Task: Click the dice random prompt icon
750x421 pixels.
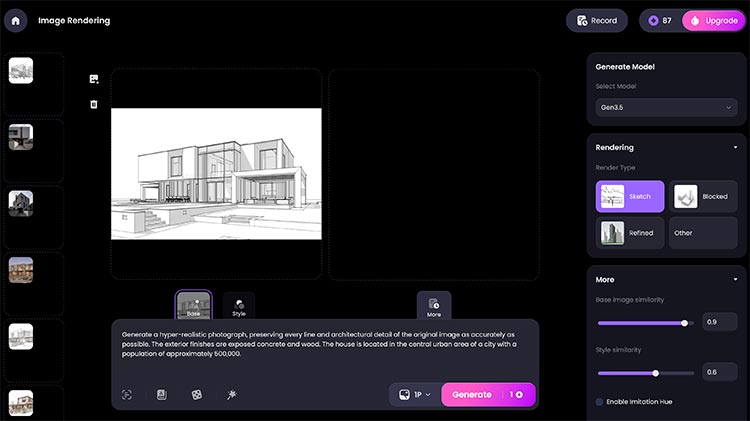Action: [x=197, y=395]
